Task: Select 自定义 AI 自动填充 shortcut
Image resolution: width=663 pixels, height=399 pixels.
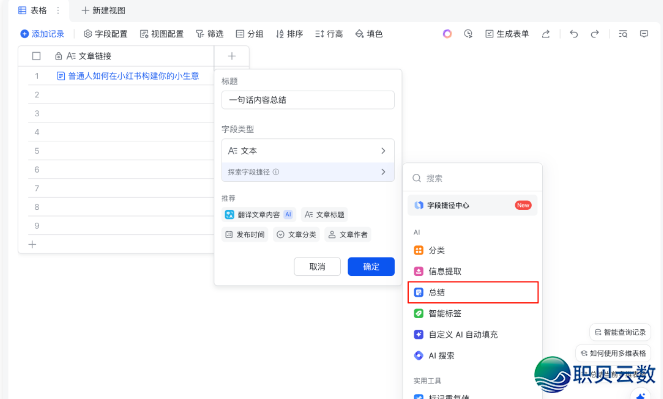Action: pyautogui.click(x=472, y=335)
